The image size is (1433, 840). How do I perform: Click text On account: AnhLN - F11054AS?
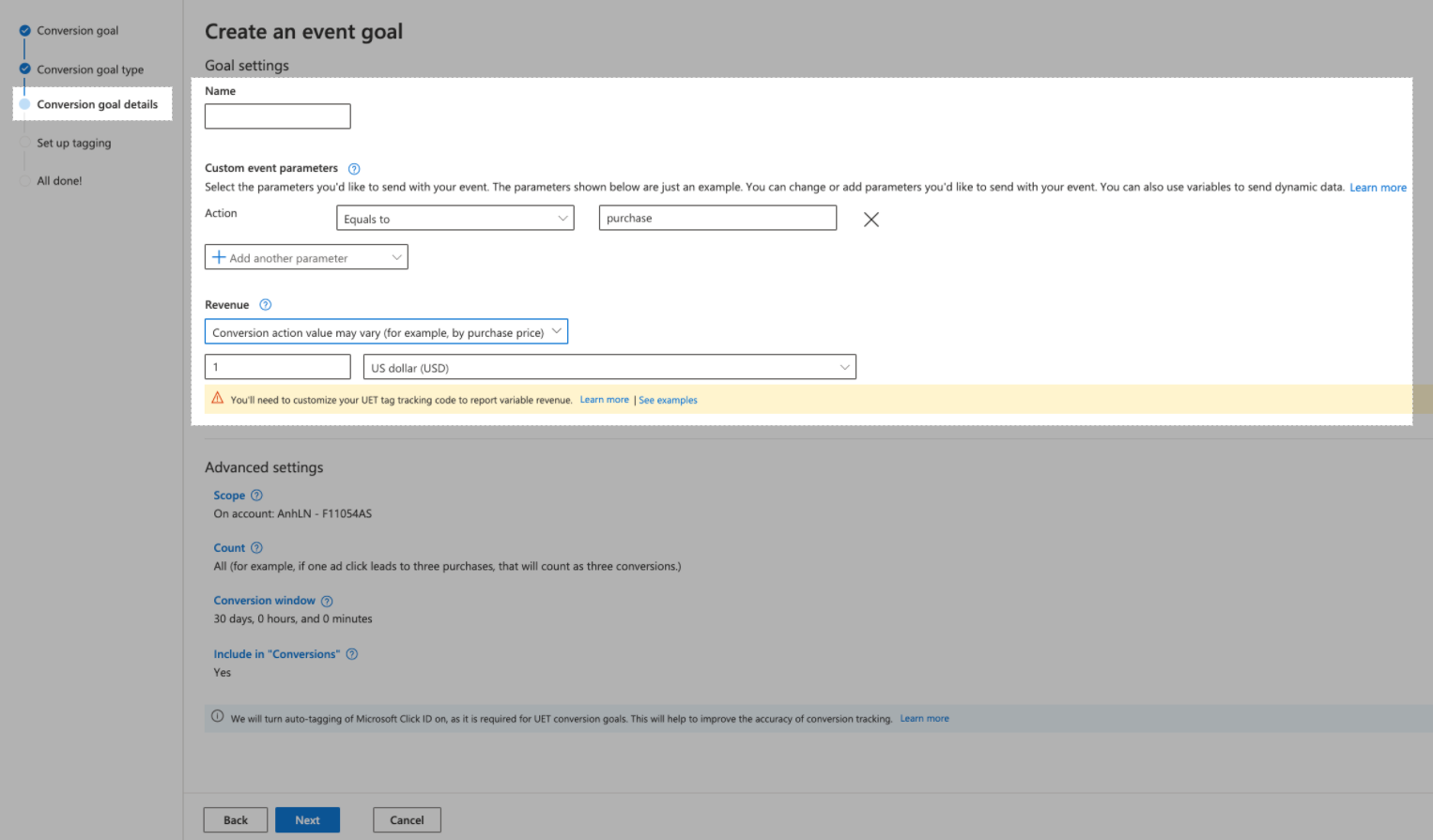pos(292,513)
